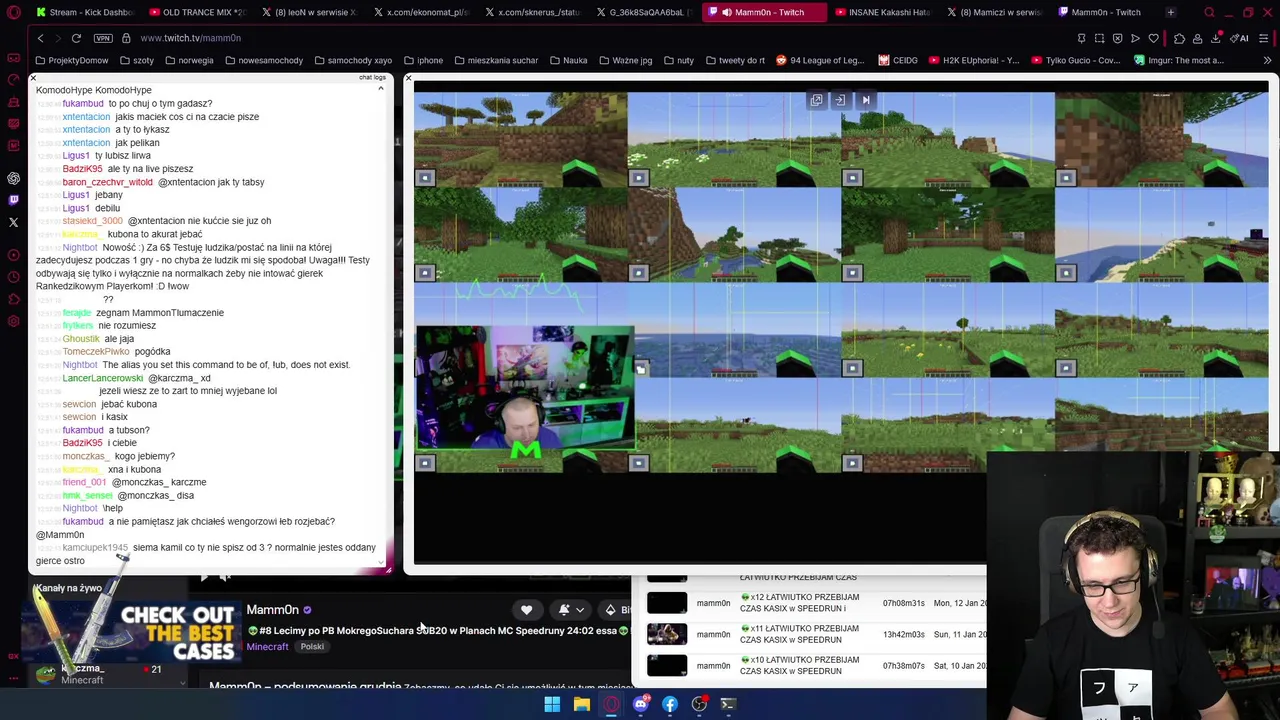Select top-right Minecraft instance preview
1280x720 pixels.
pyautogui.click(x=1161, y=139)
